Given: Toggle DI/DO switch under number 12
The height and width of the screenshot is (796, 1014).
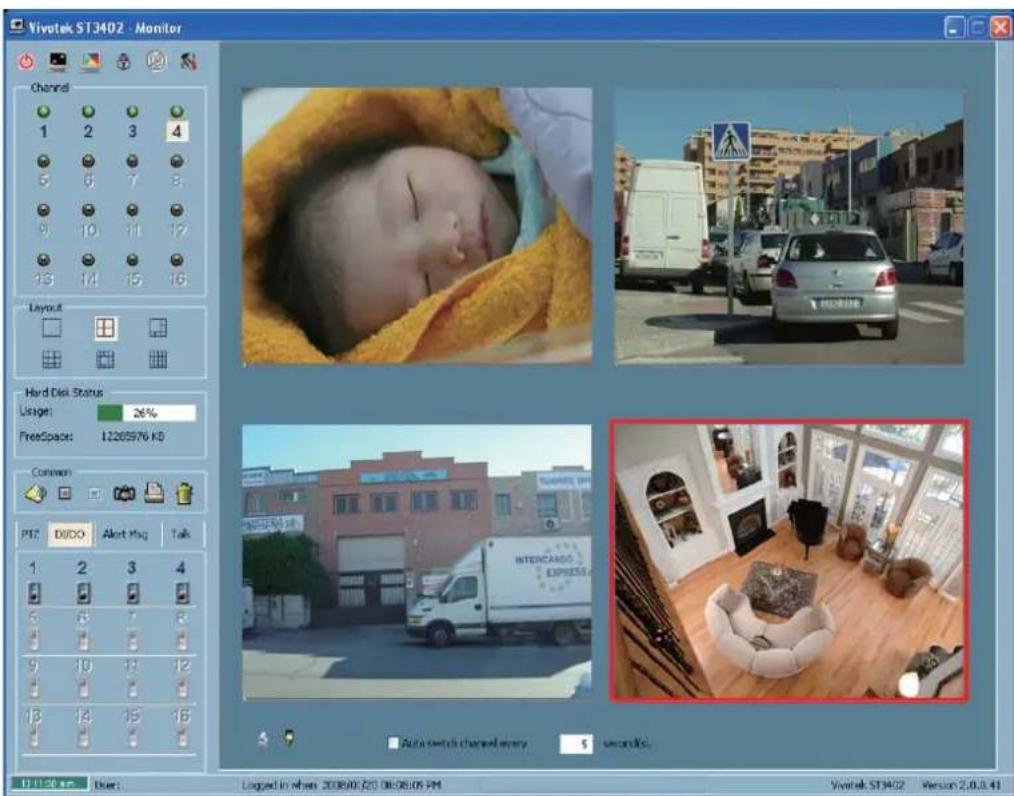Looking at the screenshot, I should click(x=182, y=688).
